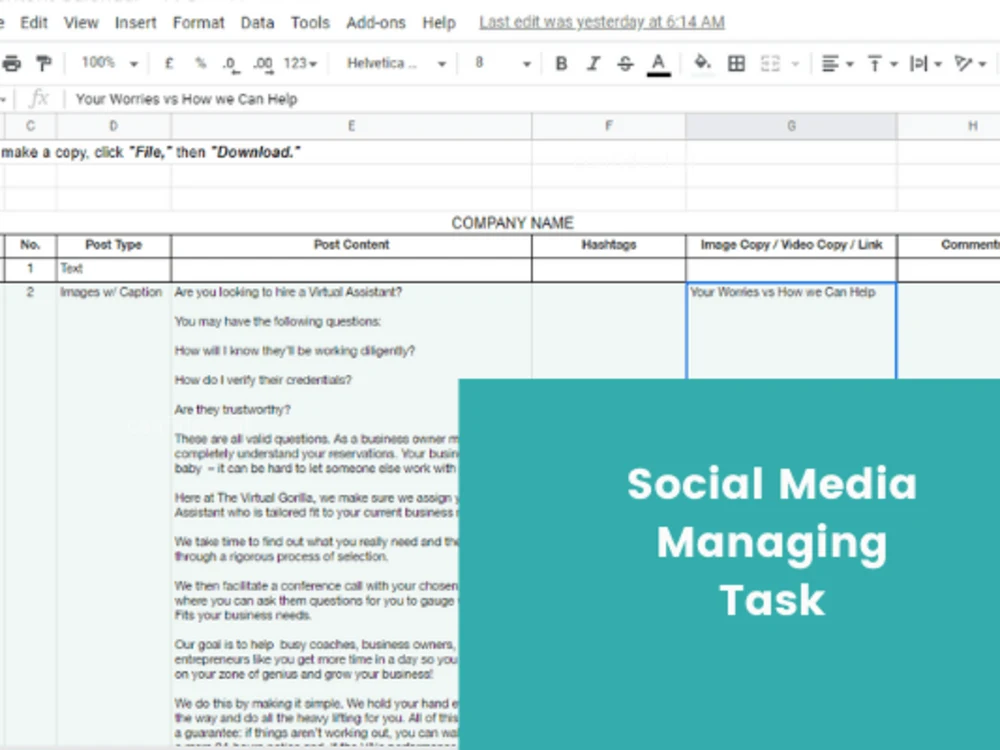The height and width of the screenshot is (750, 1000).
Task: Toggle italic formatting
Action: pos(594,63)
